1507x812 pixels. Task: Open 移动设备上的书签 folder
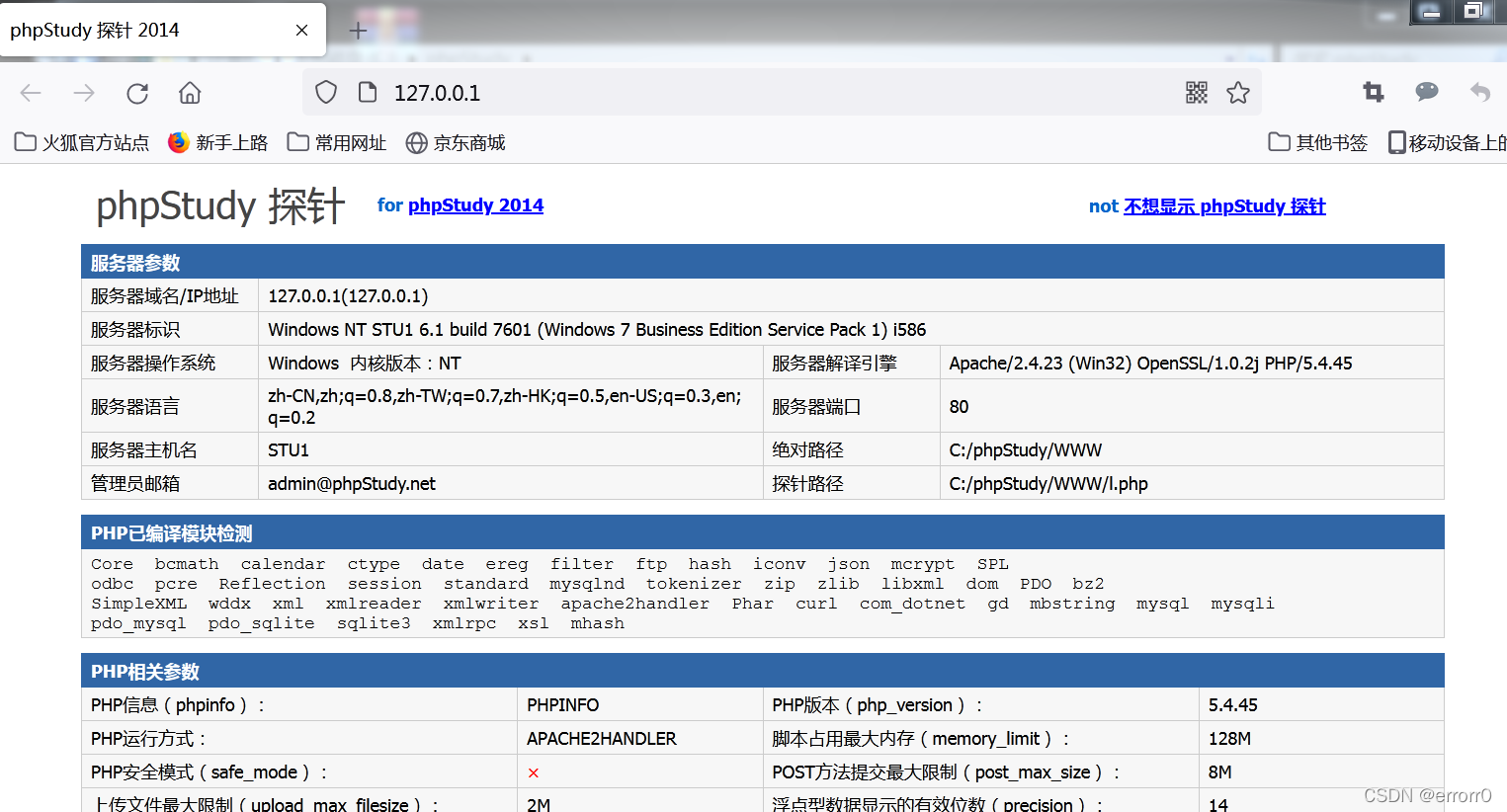point(1448,142)
